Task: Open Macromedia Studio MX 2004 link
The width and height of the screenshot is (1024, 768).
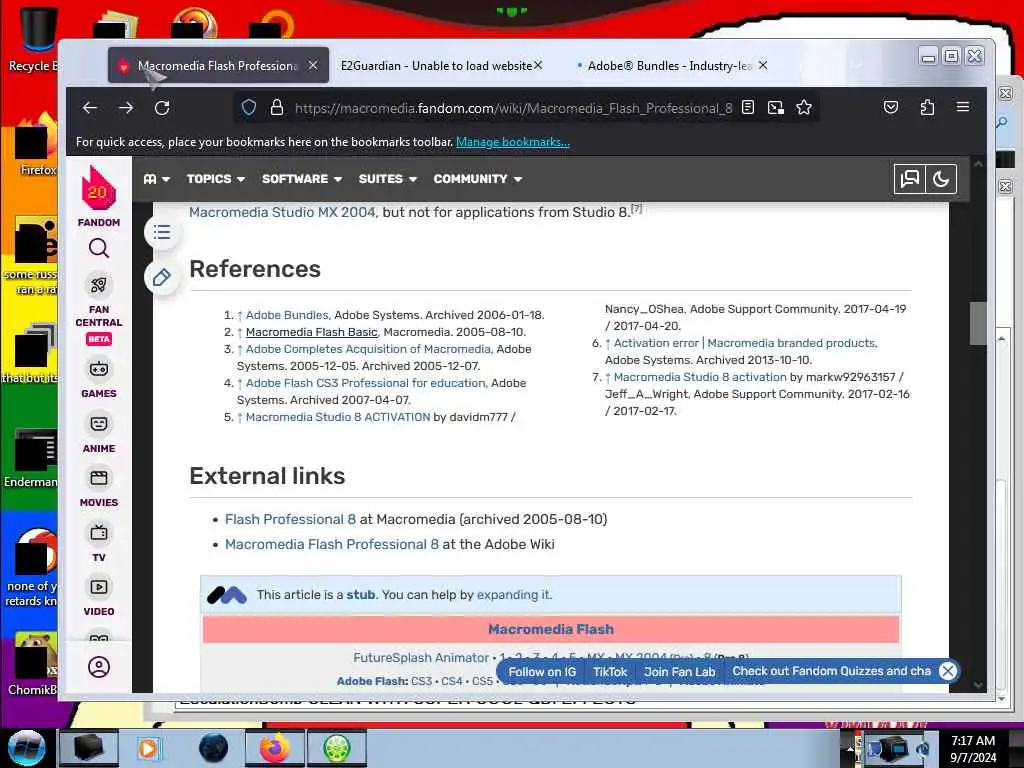Action: coord(282,212)
